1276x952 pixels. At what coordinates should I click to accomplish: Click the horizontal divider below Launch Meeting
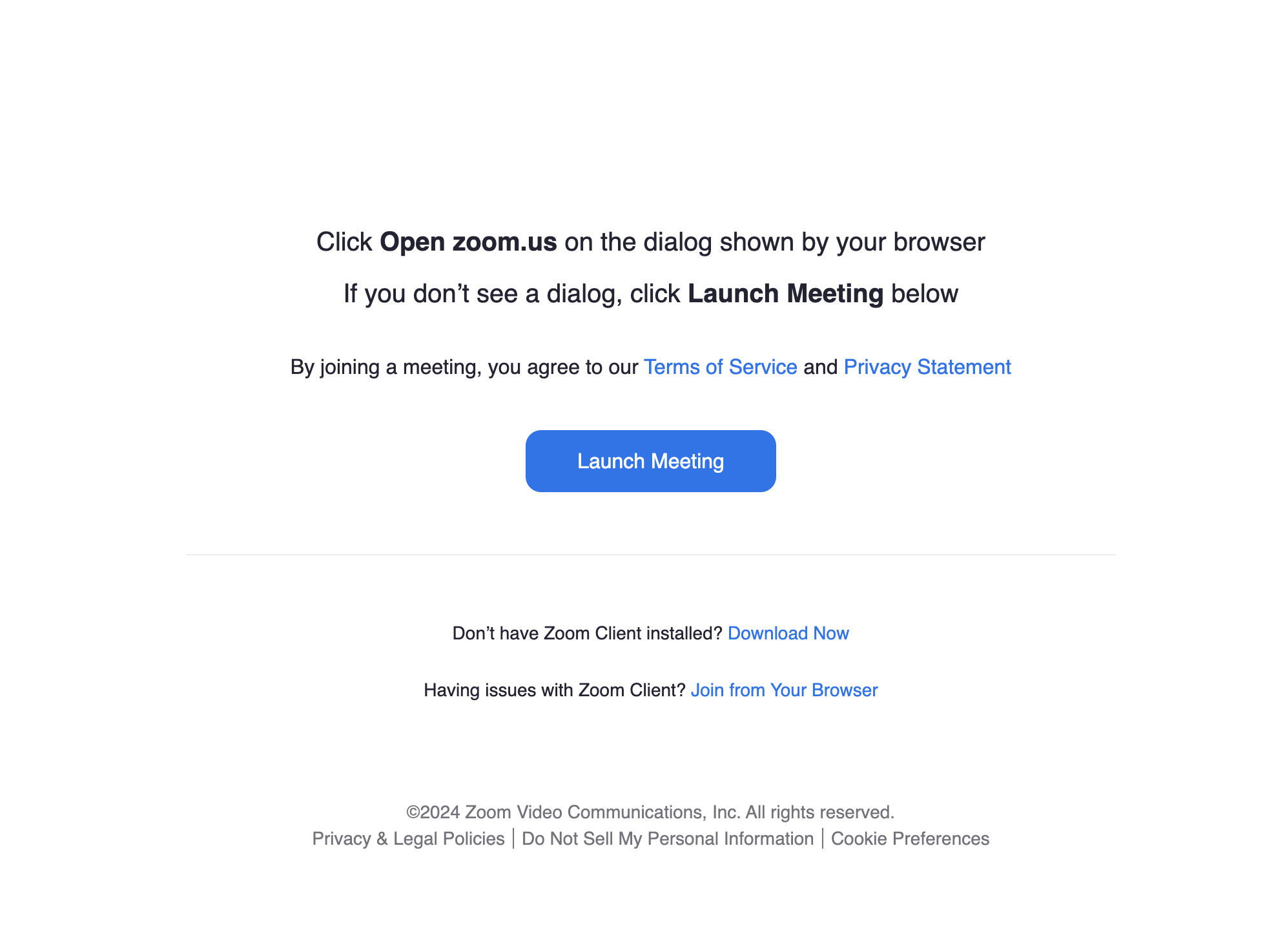(x=650, y=554)
